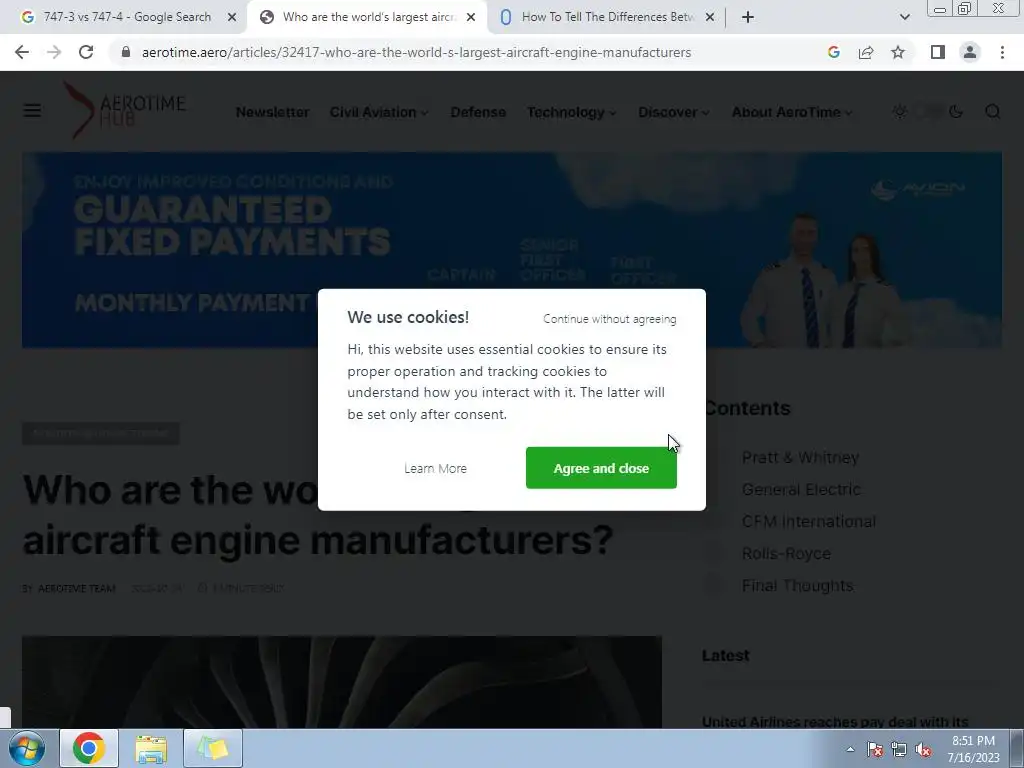Expand Technology dropdown menu

571,112
